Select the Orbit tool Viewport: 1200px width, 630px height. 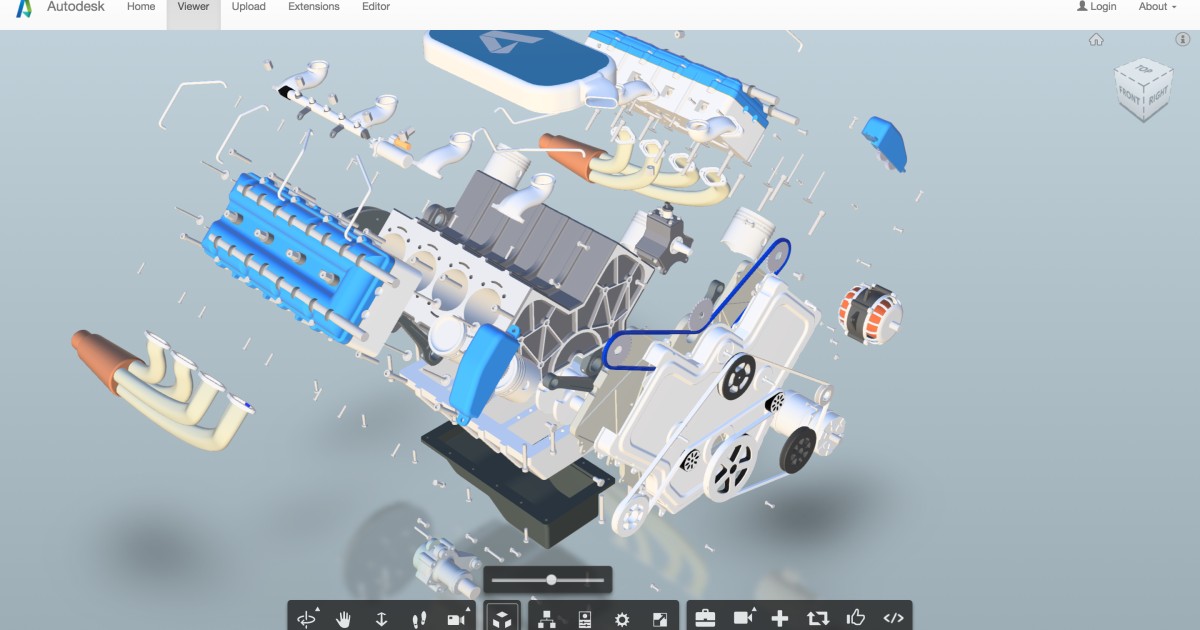coord(307,617)
